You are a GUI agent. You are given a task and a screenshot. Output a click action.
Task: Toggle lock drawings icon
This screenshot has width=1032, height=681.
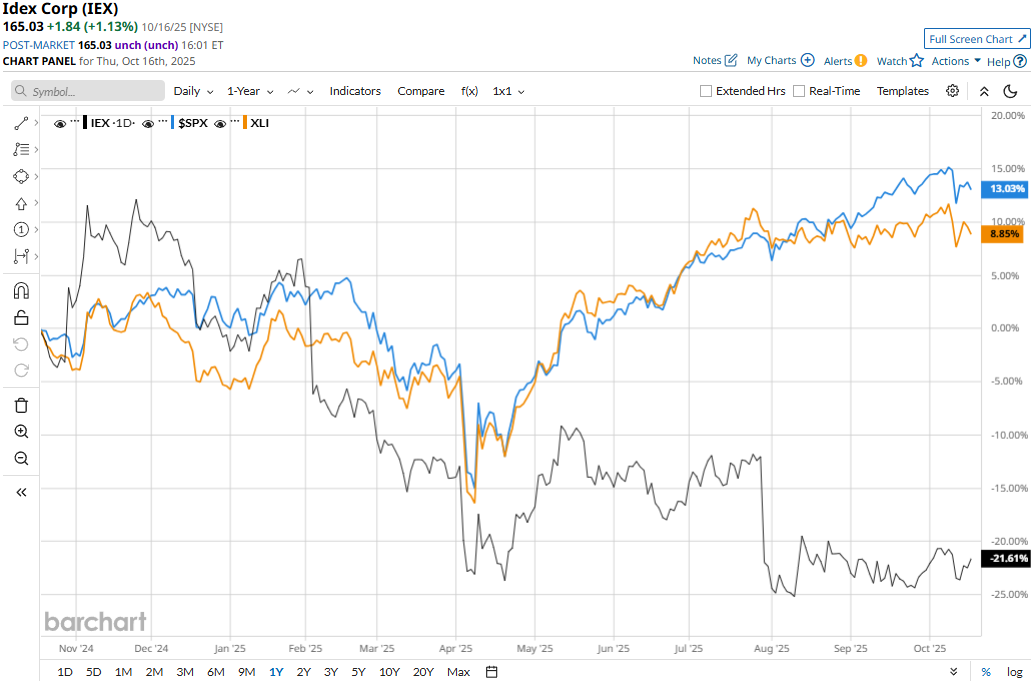(21, 318)
